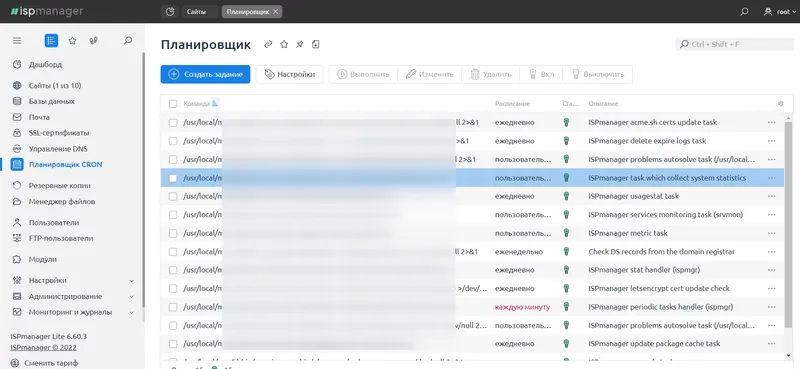Check the services monitoring task row
Image resolution: width=800 pixels, height=369 pixels.
tap(173, 215)
